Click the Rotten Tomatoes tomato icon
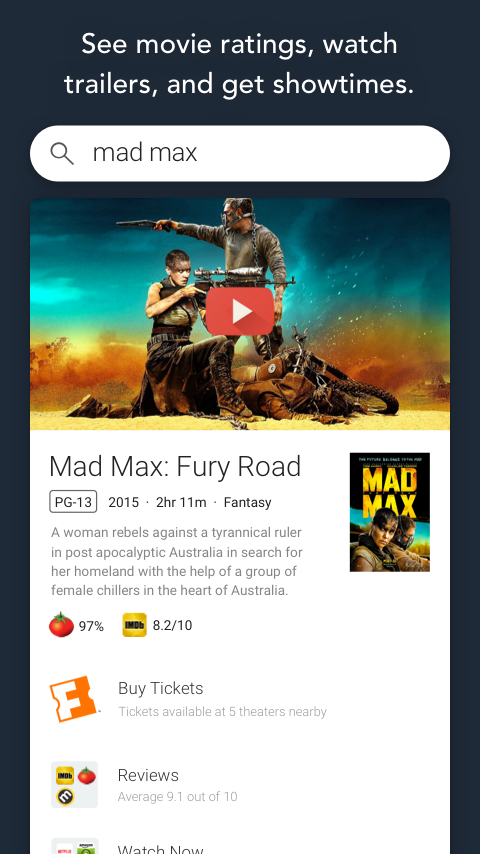480x854 pixels. pos(61,625)
